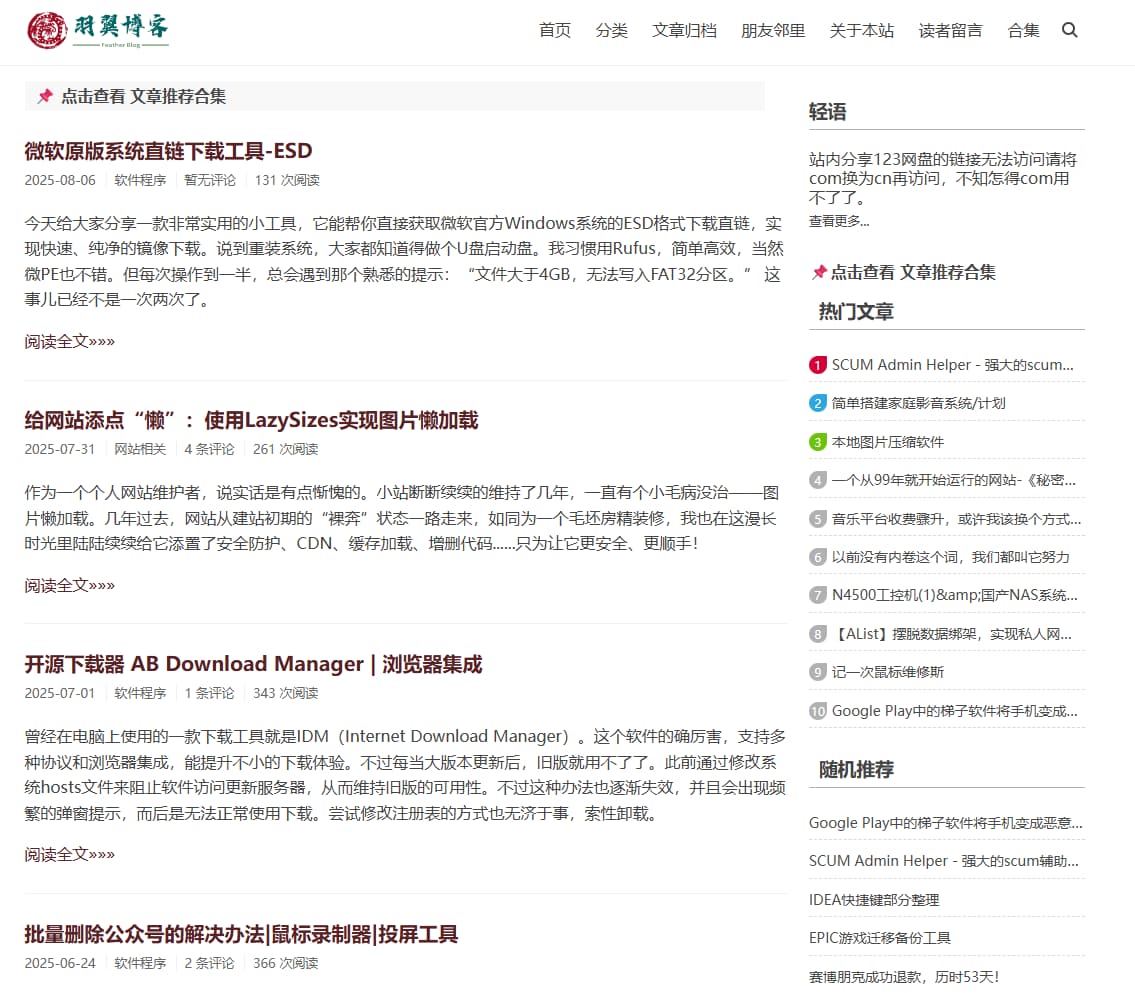Image resolution: width=1135 pixels, height=993 pixels.
Task: Visit the 读者留言 page
Action: click(950, 30)
